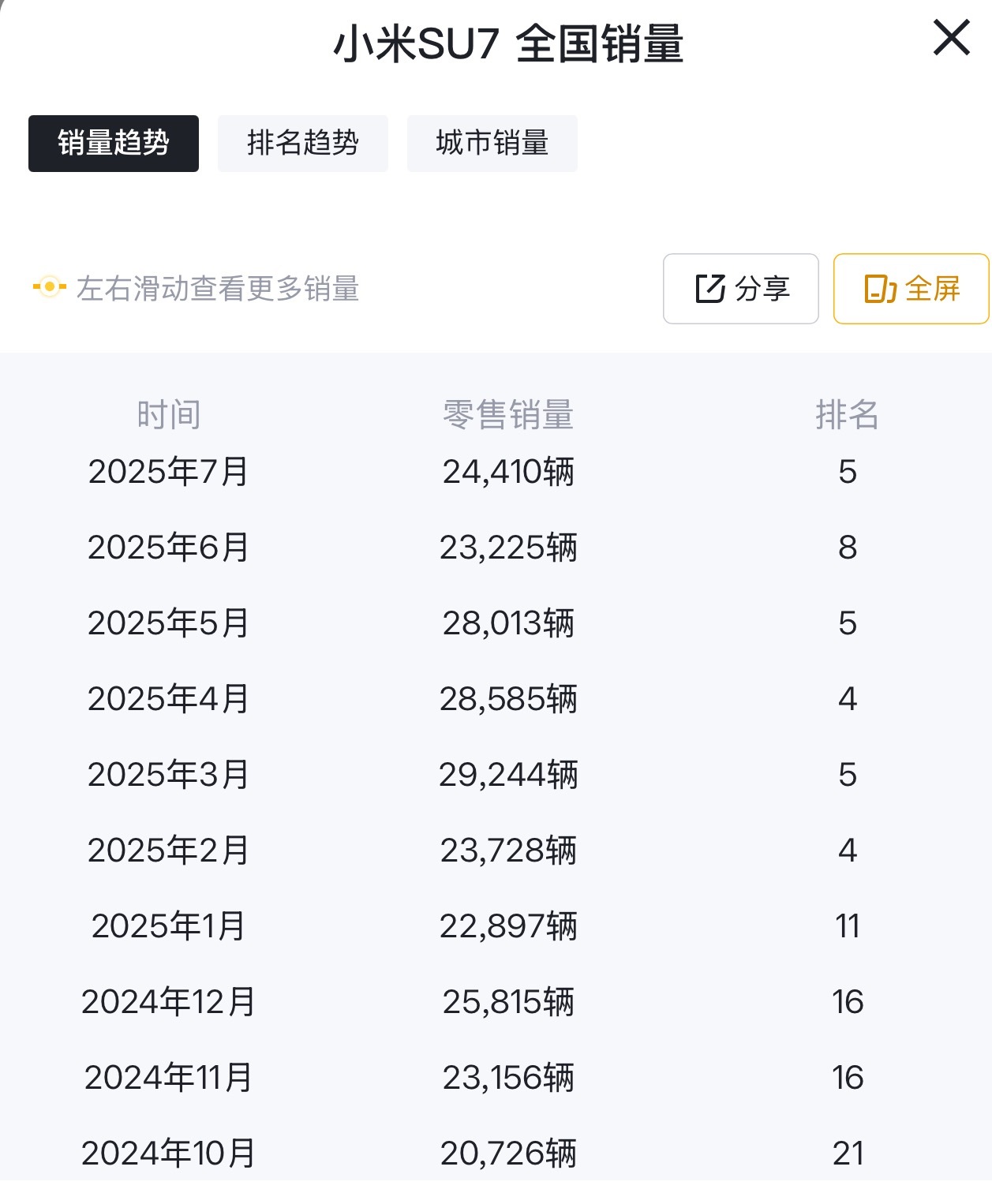Select the 2025年5月 row date
The height and width of the screenshot is (1204, 992).
click(x=169, y=623)
